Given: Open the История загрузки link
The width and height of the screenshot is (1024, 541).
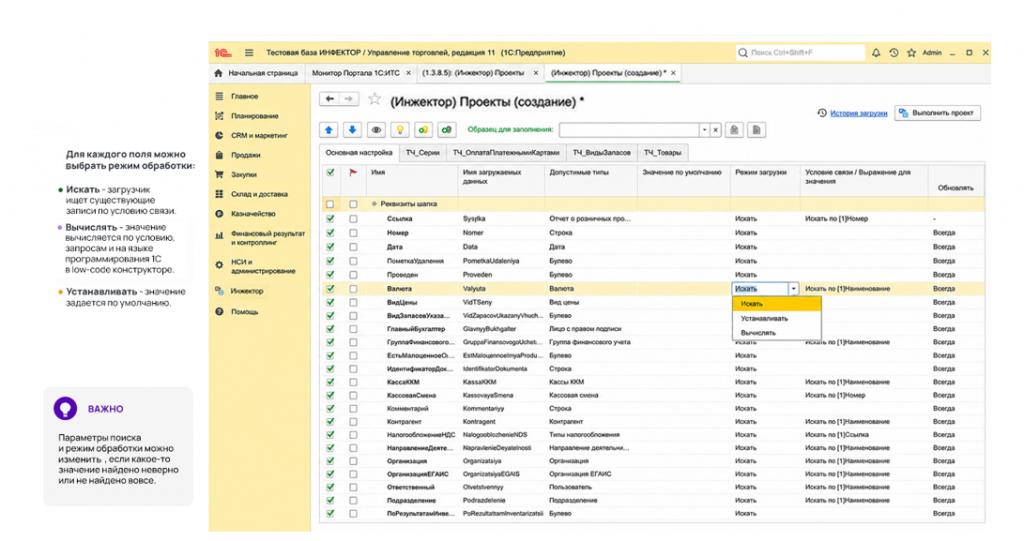Looking at the screenshot, I should tap(858, 114).
